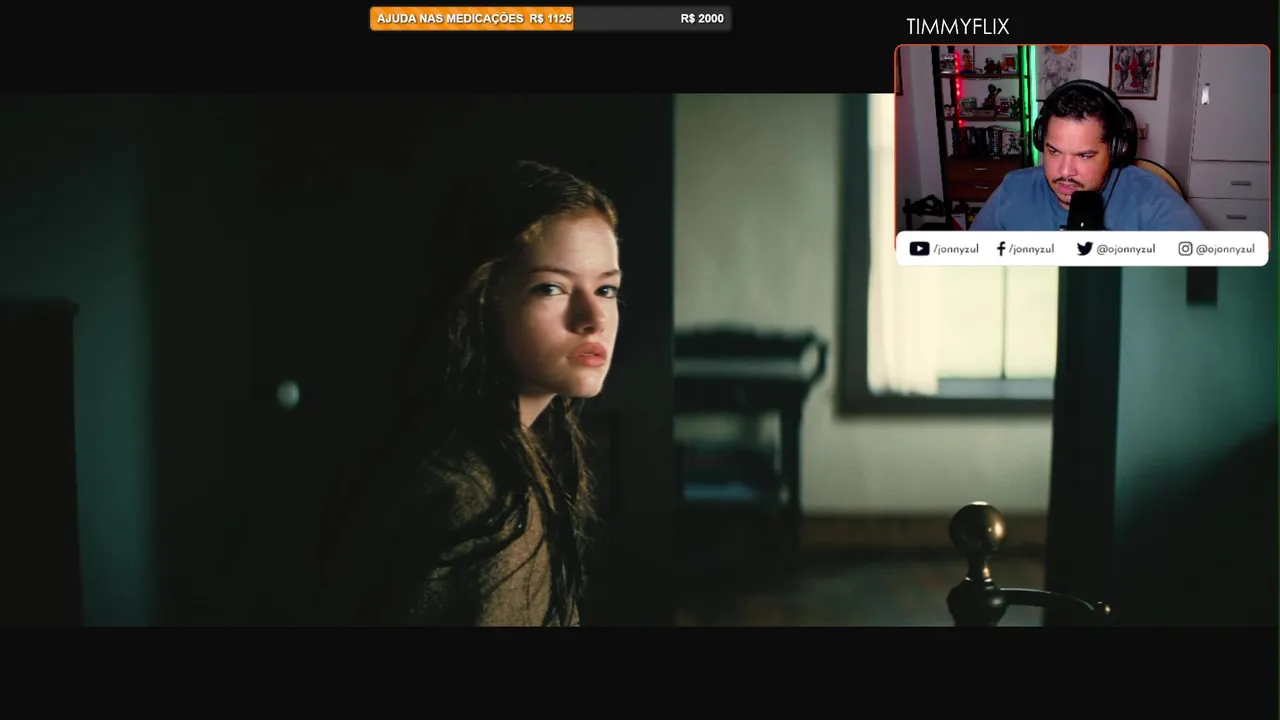Viewport: 1280px width, 720px height.
Task: Click the YouTube icon in the social bar
Action: click(x=919, y=249)
